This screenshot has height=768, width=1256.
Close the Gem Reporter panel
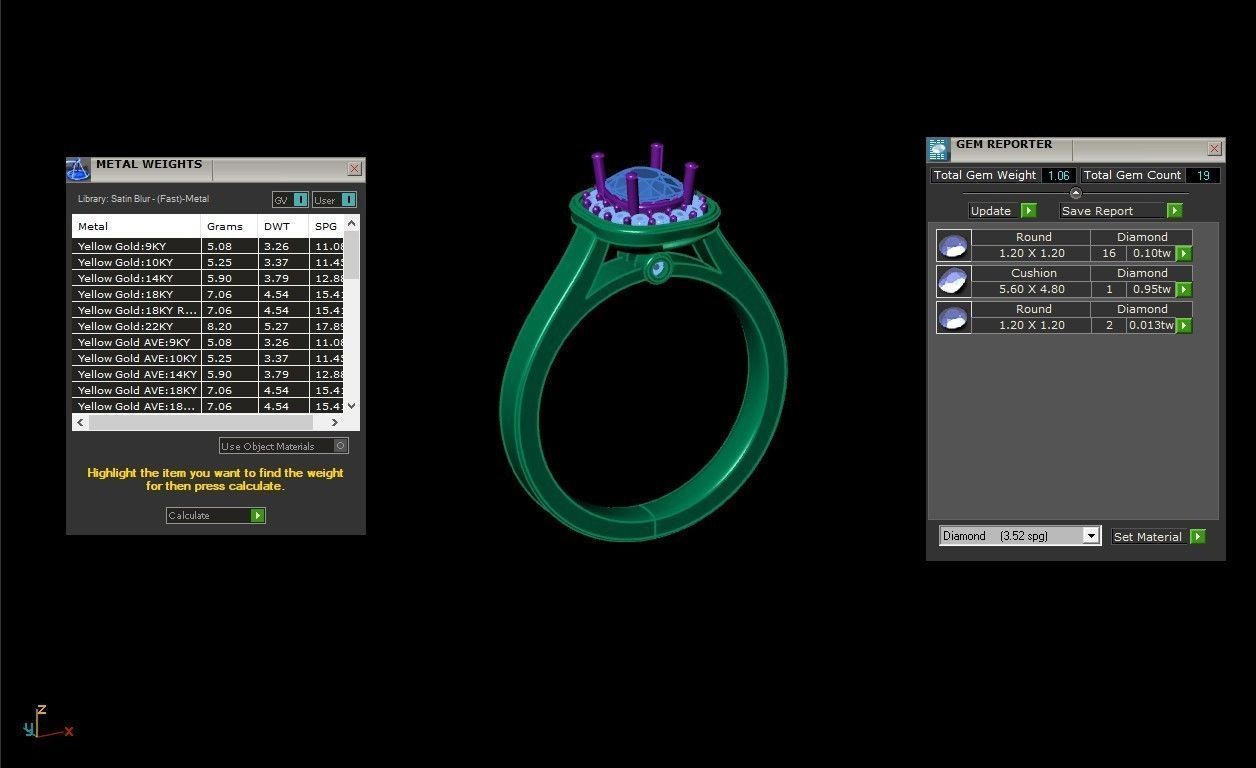pos(1214,149)
